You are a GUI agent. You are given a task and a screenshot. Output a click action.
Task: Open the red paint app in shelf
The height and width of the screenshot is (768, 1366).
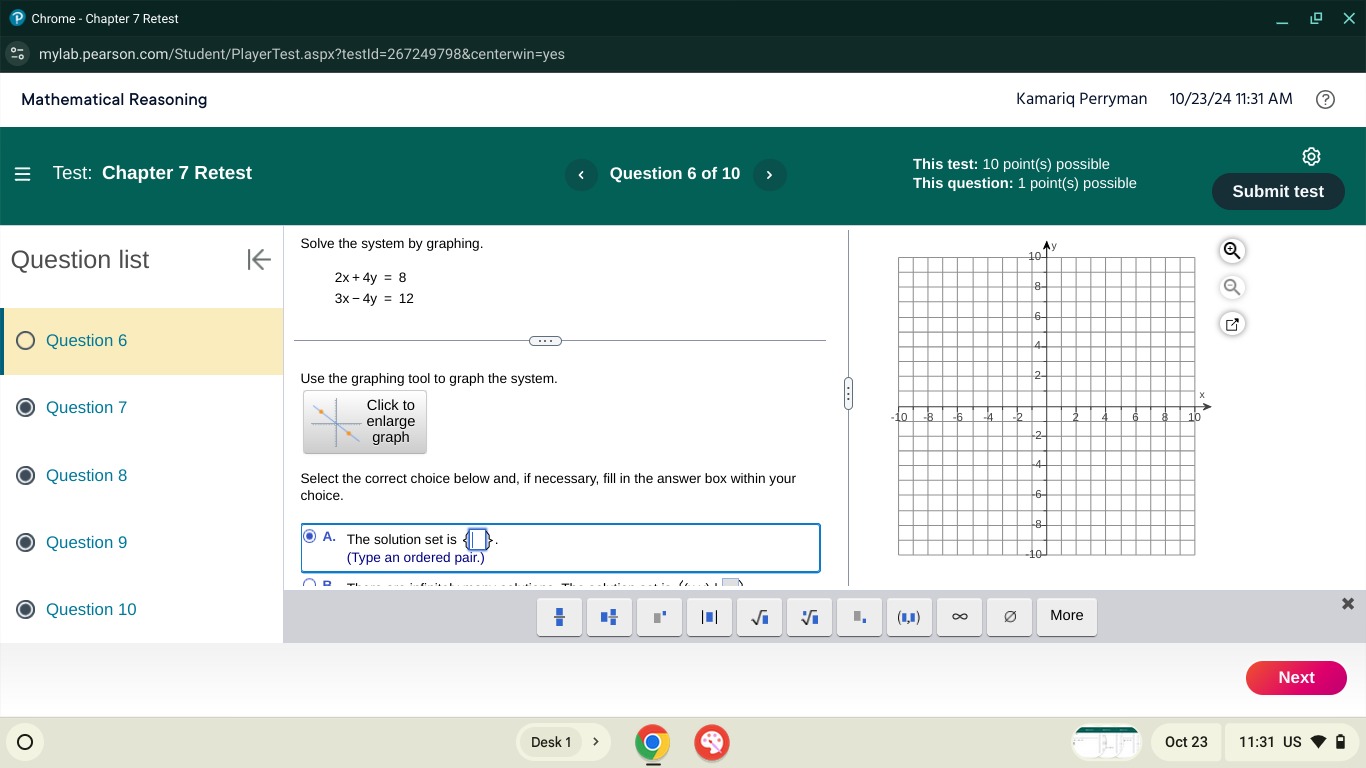point(712,742)
